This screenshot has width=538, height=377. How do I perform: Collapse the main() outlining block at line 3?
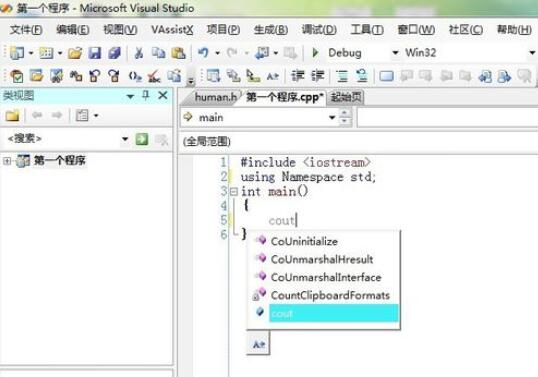click(x=233, y=191)
